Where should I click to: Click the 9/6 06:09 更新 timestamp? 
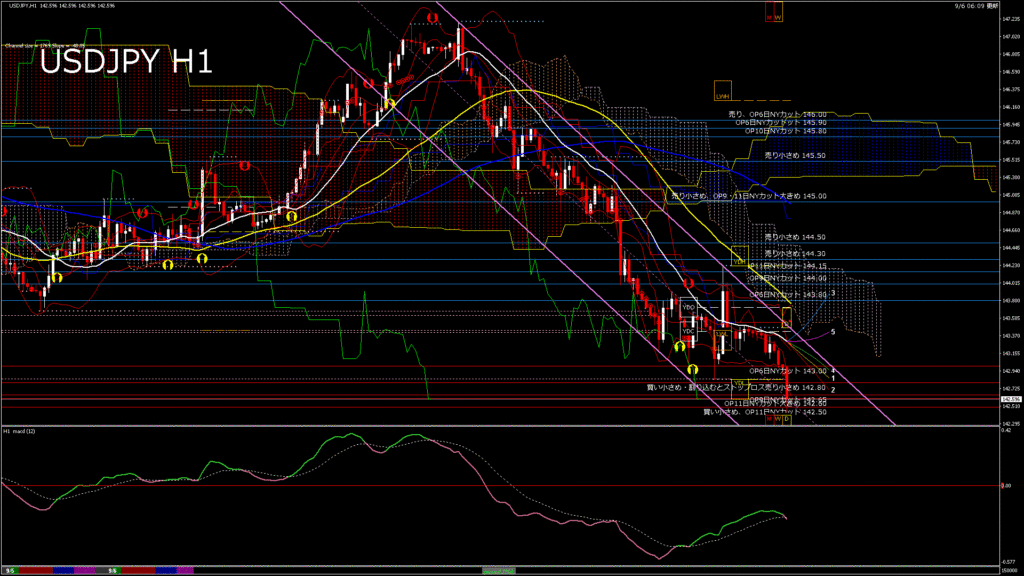click(973, 6)
